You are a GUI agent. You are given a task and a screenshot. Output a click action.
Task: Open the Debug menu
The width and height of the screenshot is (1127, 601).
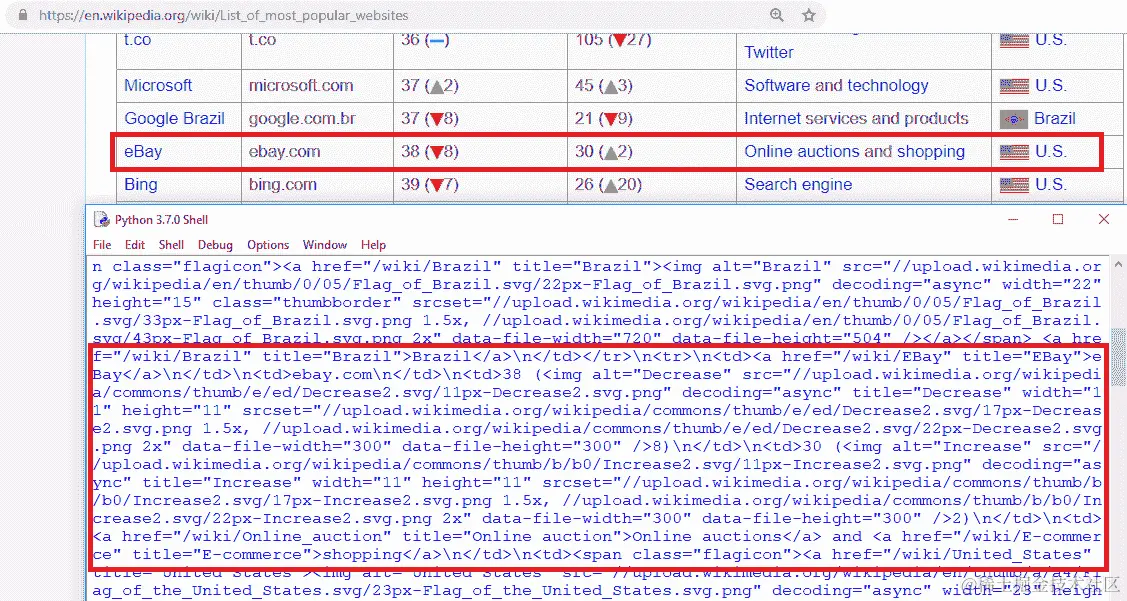tap(215, 244)
